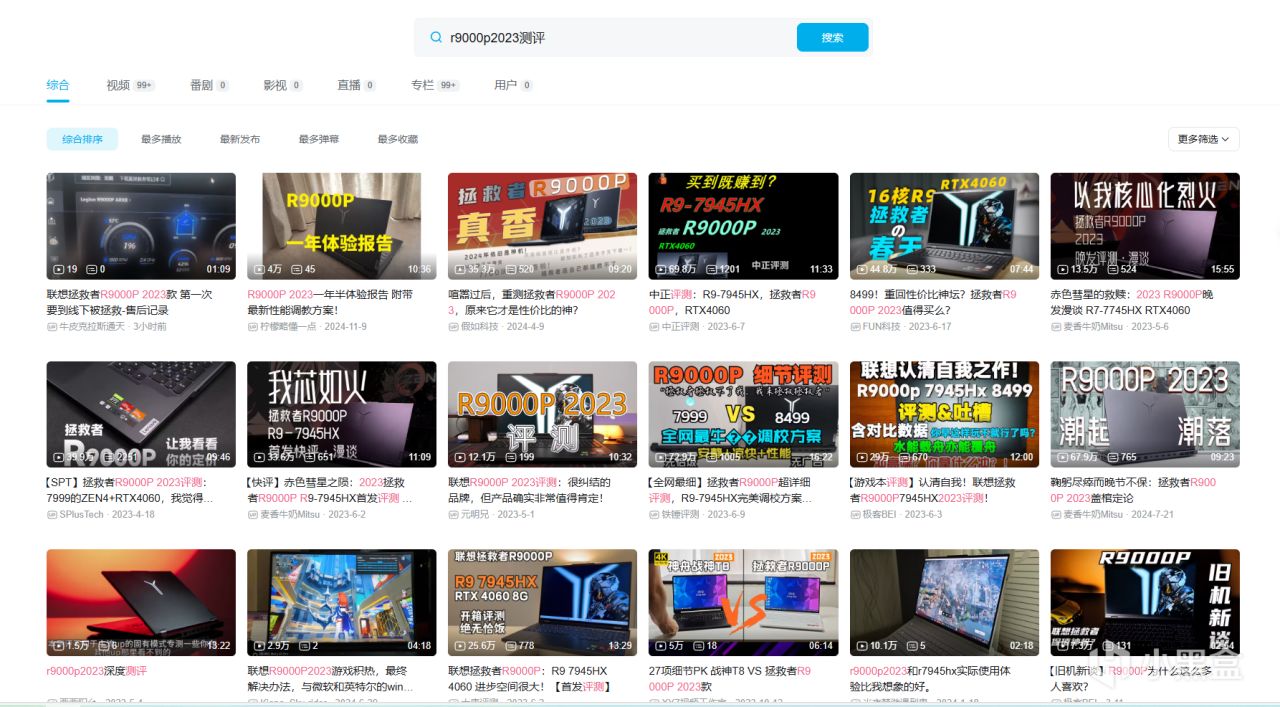Open title 【SPT】拯救者R9000P 2023评测

(131, 490)
